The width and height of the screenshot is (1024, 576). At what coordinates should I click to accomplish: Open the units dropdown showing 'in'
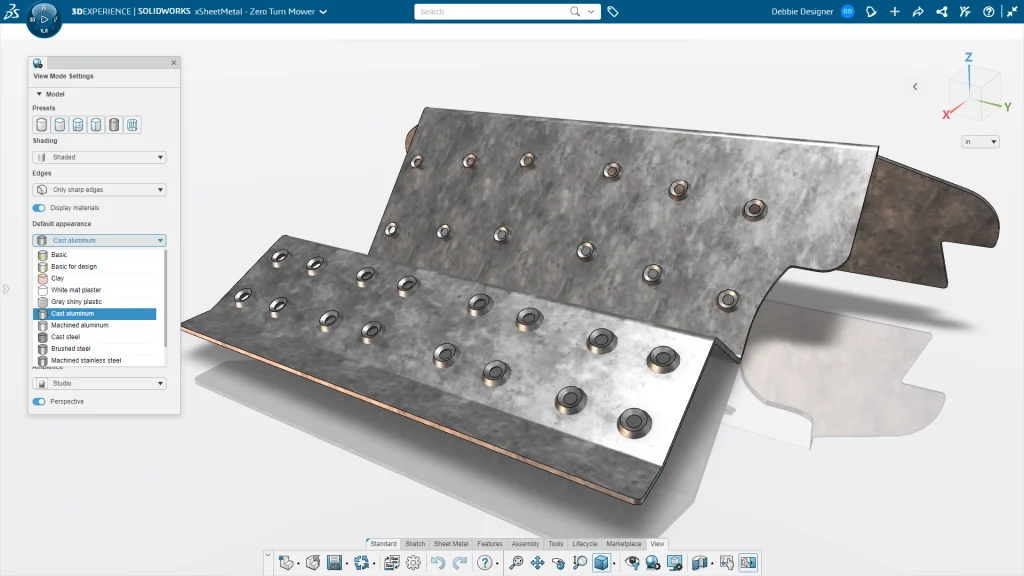pyautogui.click(x=979, y=142)
